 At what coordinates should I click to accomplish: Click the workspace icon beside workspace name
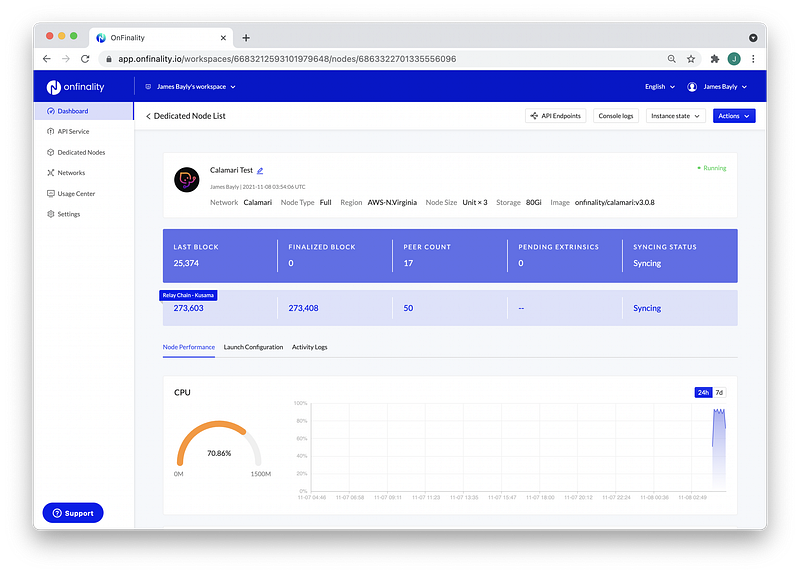148,87
